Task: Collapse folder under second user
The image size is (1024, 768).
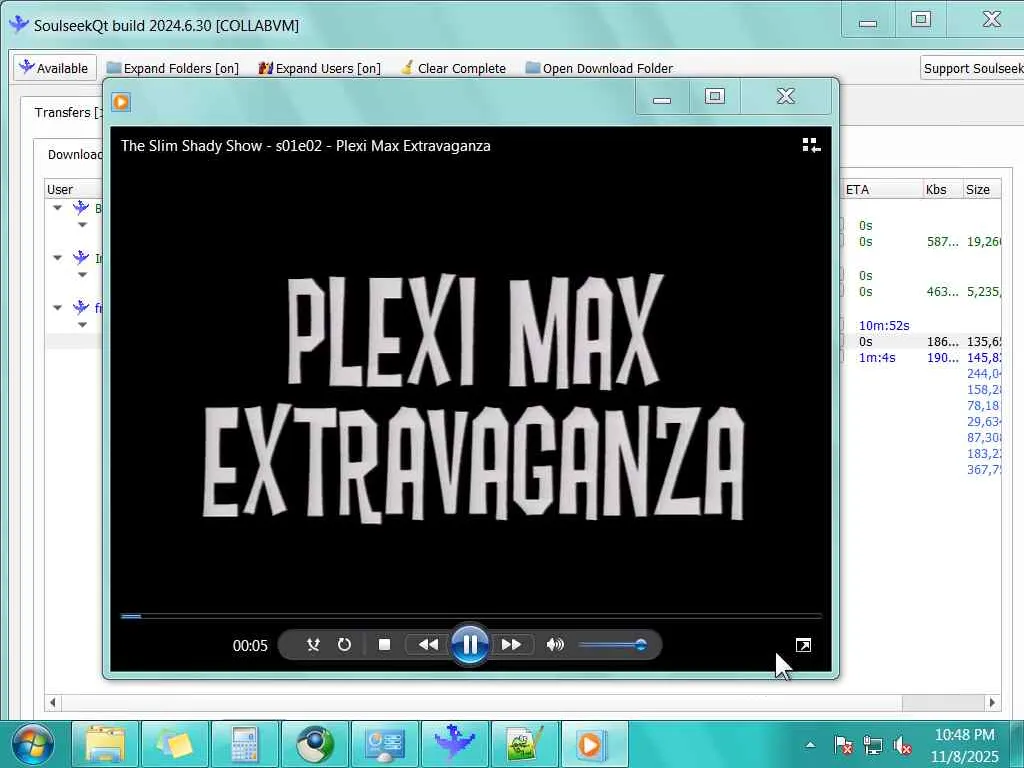Action: coord(82,274)
